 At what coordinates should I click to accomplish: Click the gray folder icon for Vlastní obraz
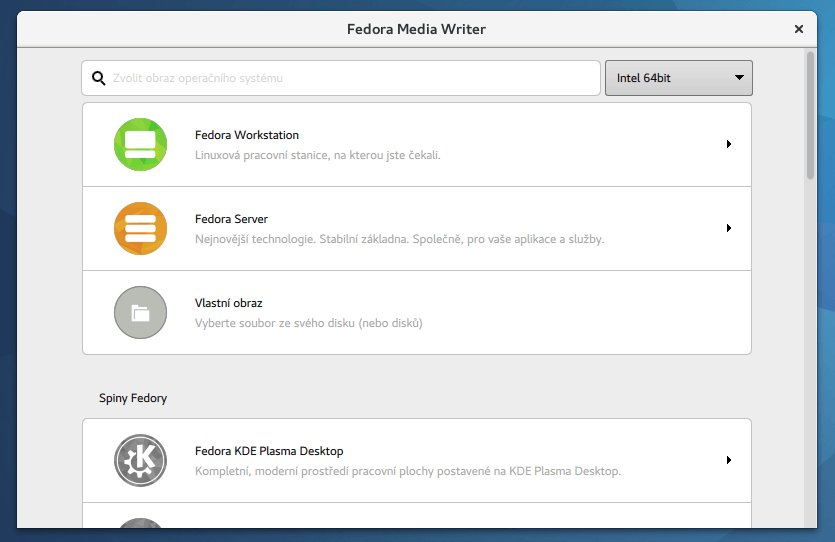(140, 312)
